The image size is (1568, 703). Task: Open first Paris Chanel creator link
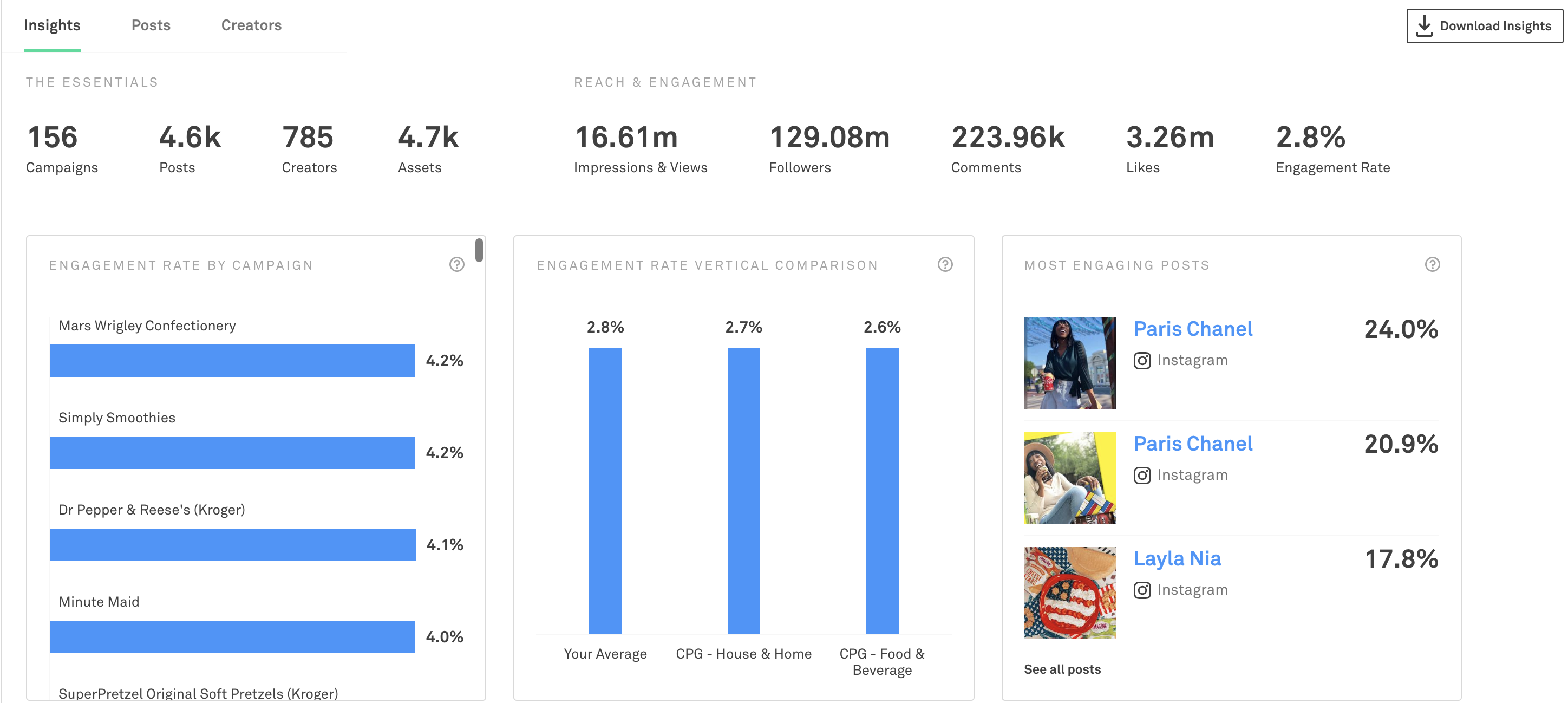[x=1192, y=329]
